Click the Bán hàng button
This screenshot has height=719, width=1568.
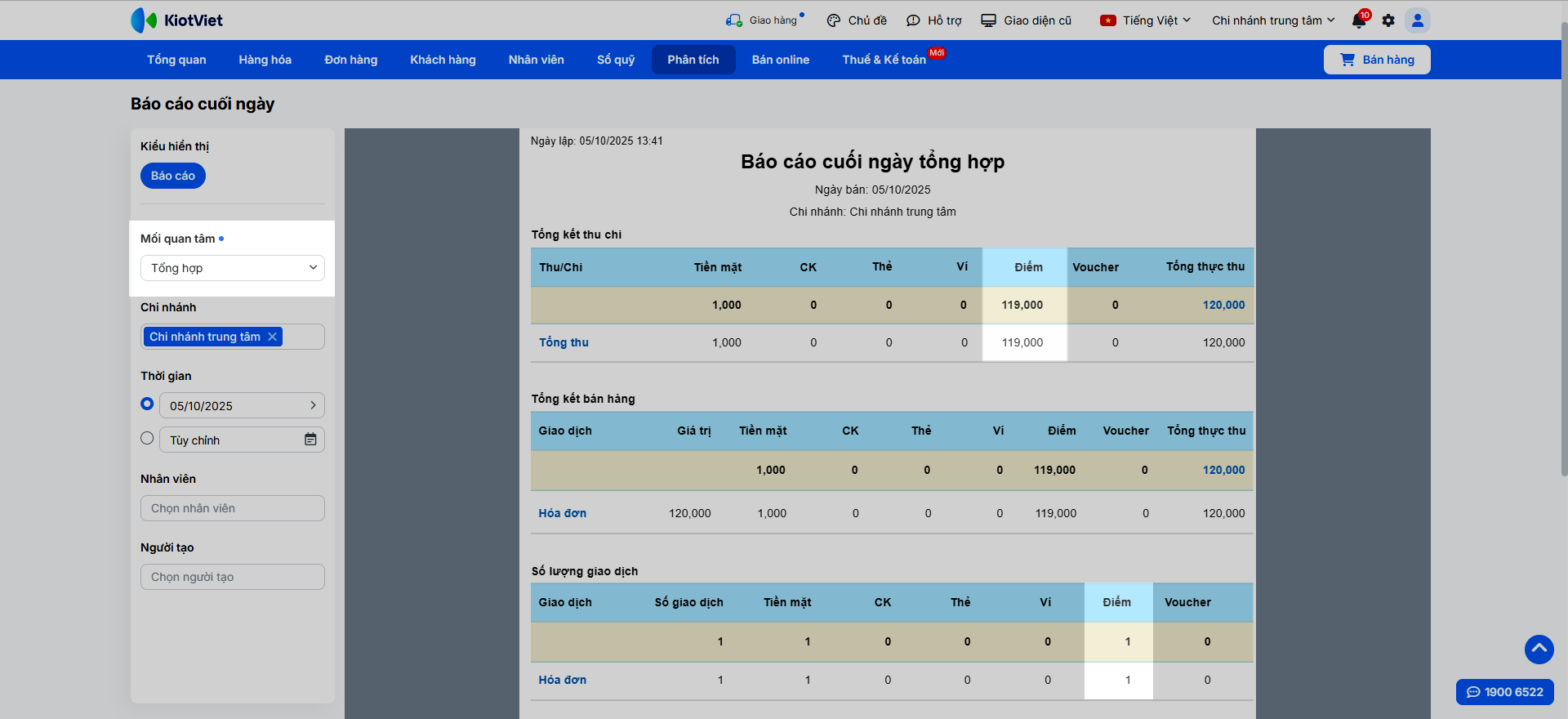[1377, 60]
